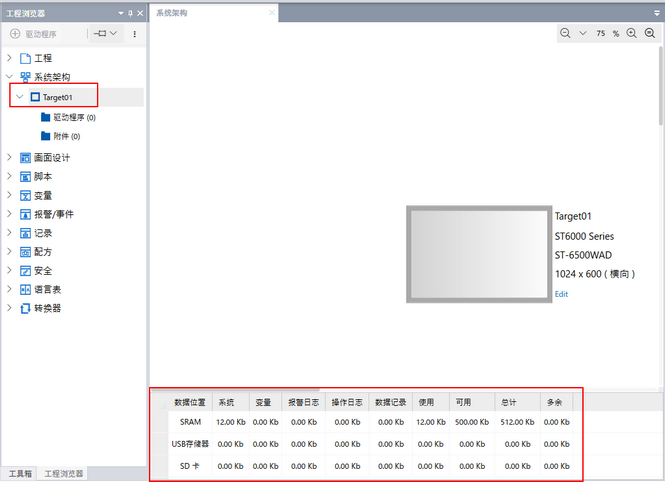Open the zoom percentage dropdown arrow

pyautogui.click(x=582, y=33)
